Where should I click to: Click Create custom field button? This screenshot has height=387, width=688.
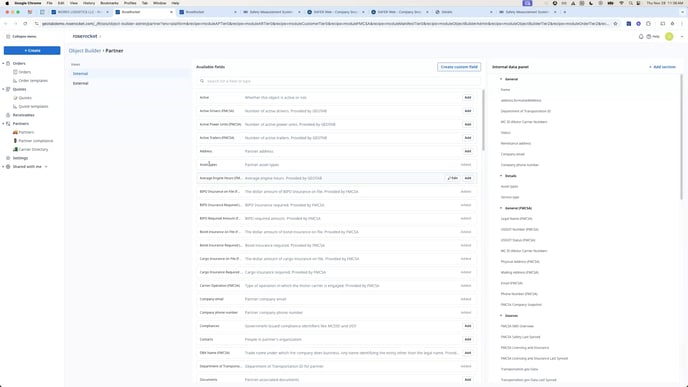tap(459, 67)
